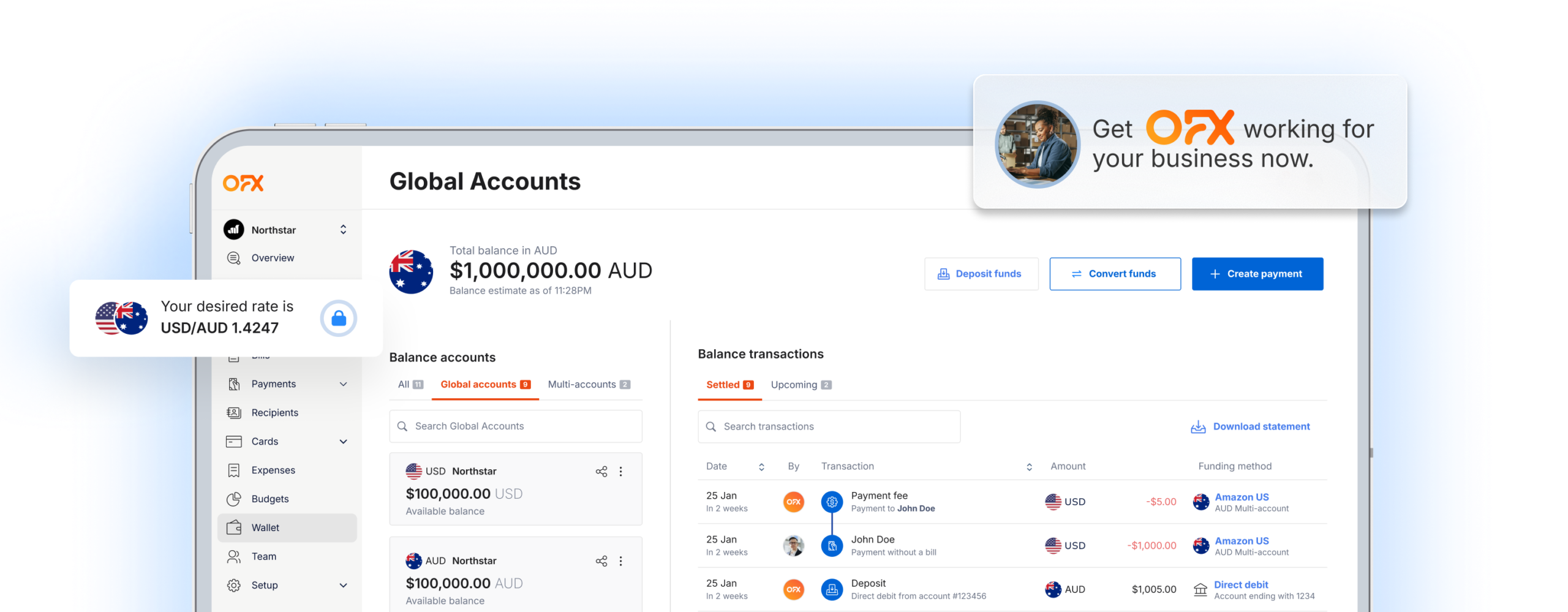Click the "Funding method" column header
1568x612 pixels.
(x=1235, y=467)
